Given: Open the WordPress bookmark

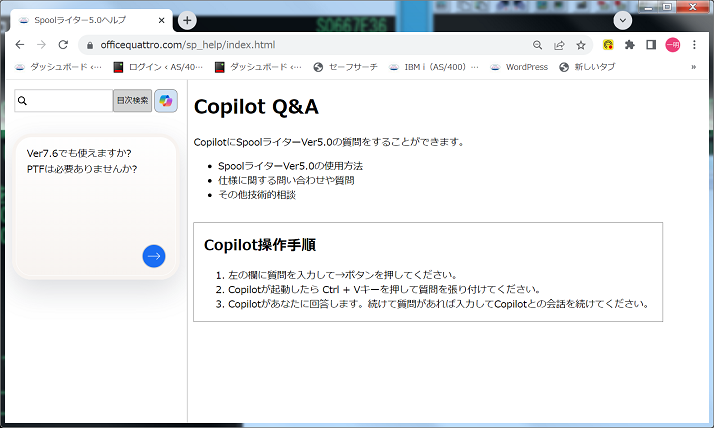Looking at the screenshot, I should (x=518, y=67).
